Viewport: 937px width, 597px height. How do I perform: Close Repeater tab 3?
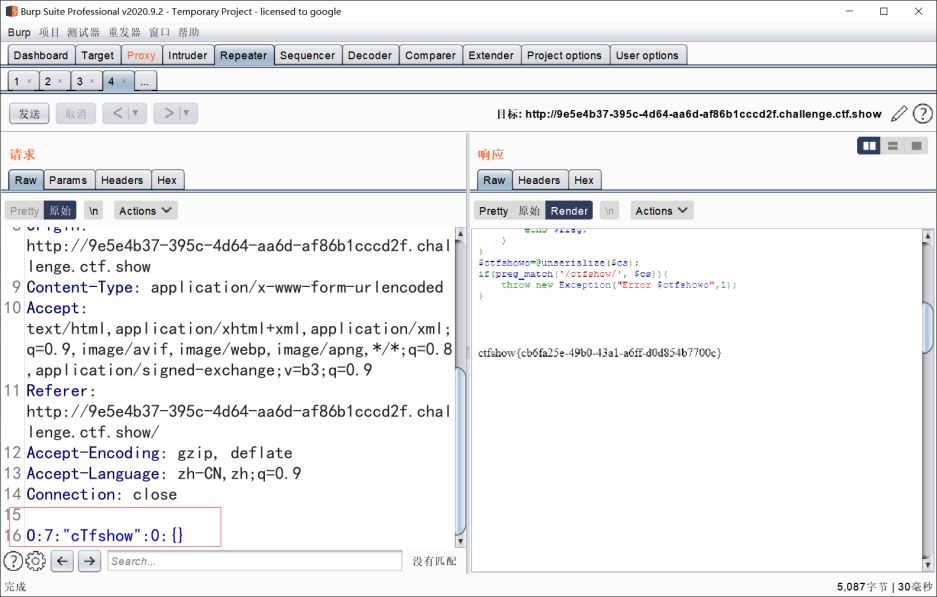[x=92, y=81]
